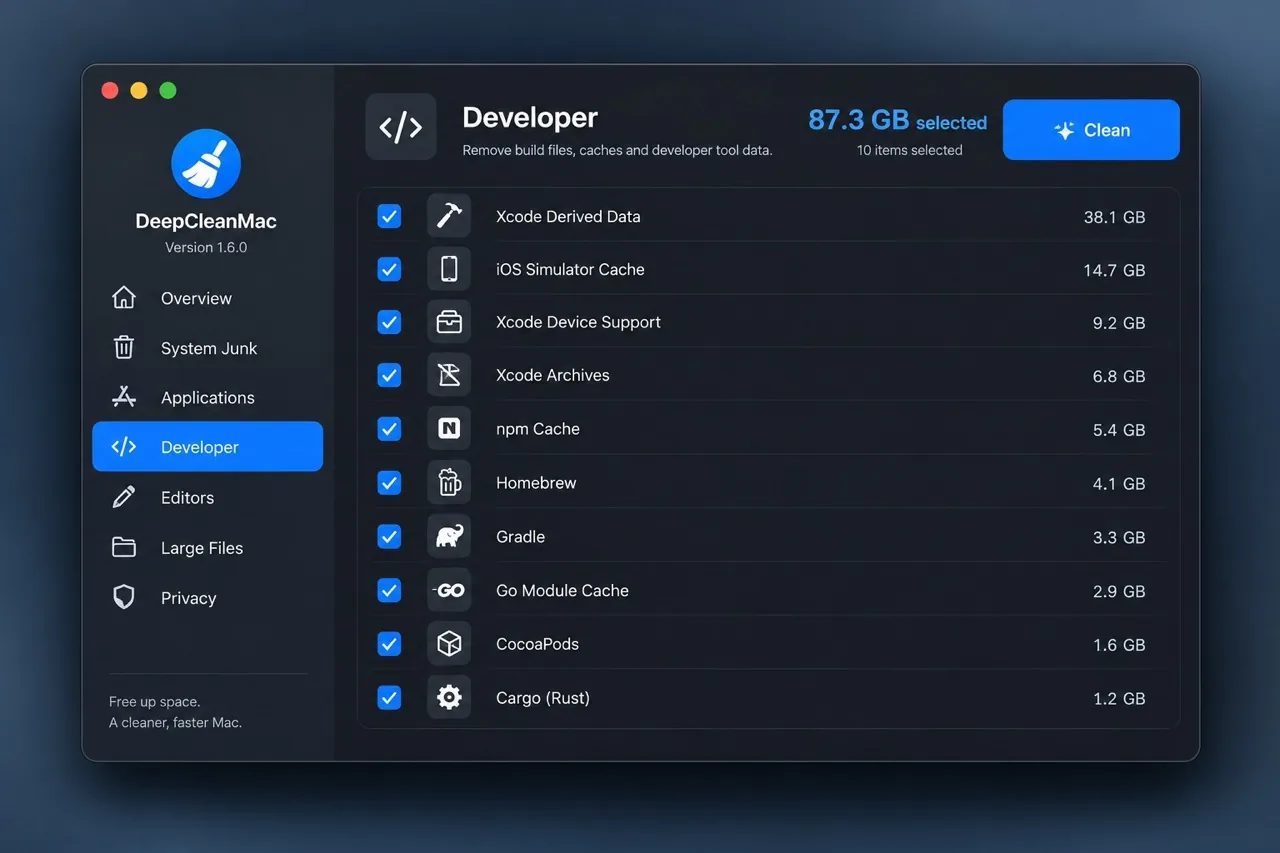Click the iOS Simulator Cache label

click(570, 269)
